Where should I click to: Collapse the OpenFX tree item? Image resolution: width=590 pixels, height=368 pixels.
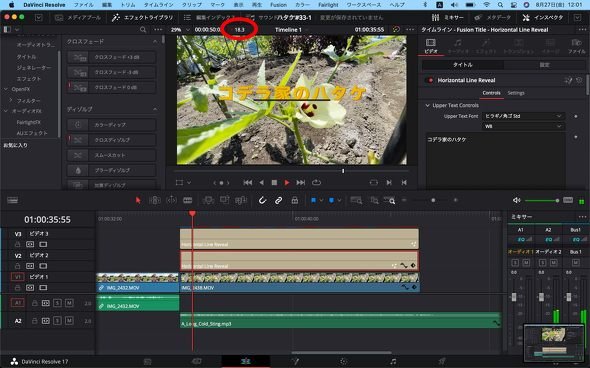(x=6, y=89)
